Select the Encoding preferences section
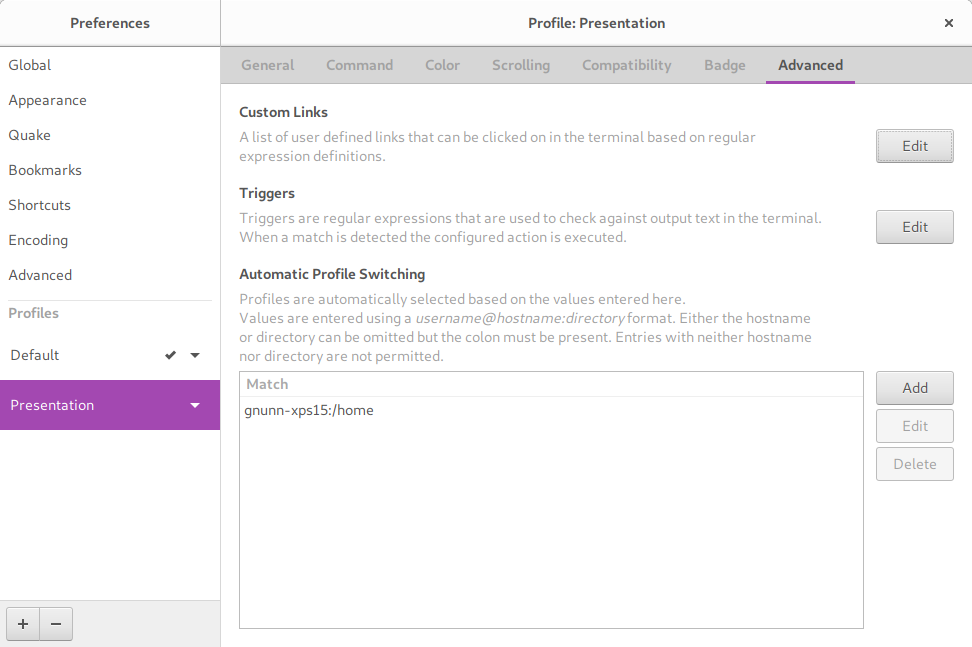 coord(38,240)
